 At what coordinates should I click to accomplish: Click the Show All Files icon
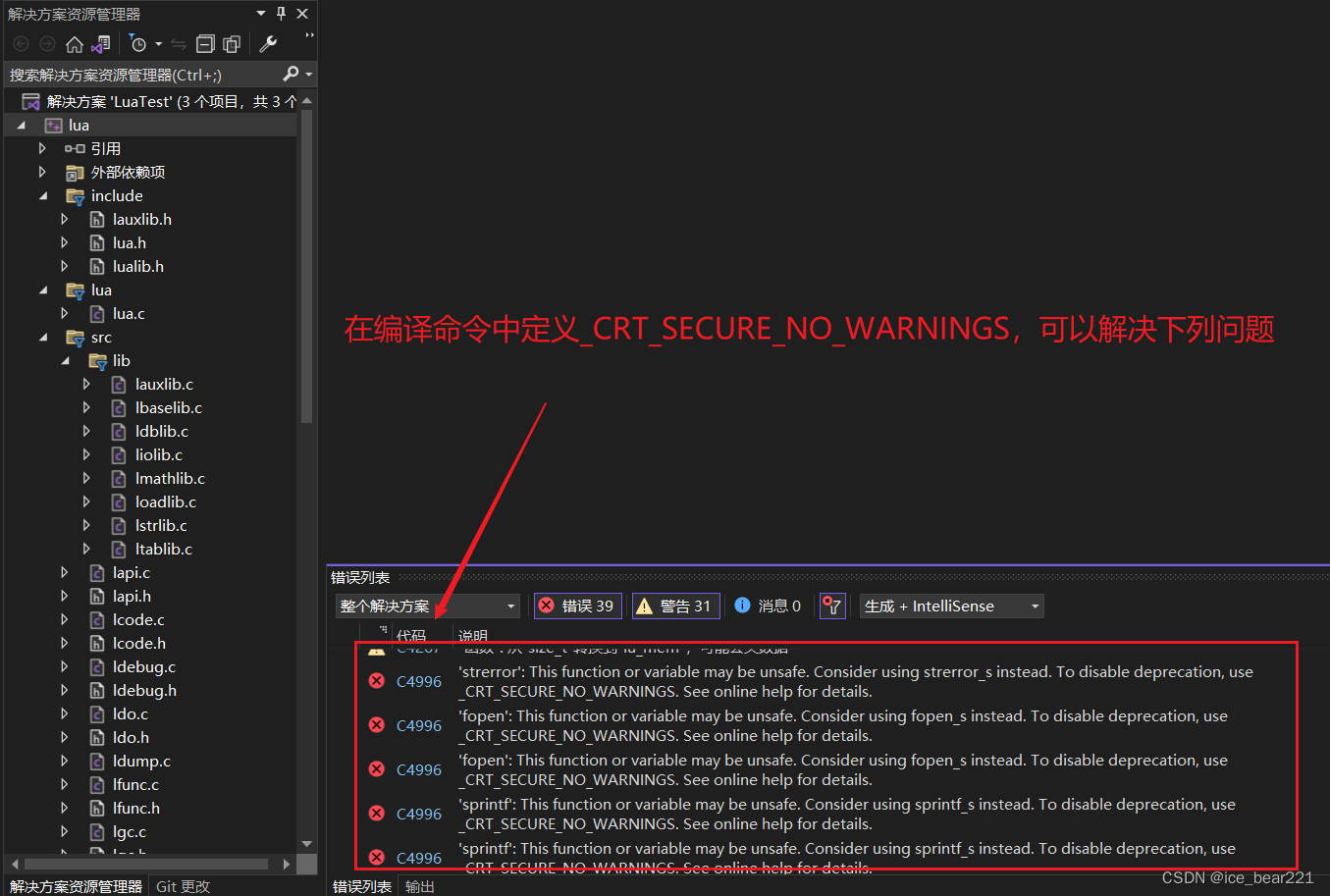tap(232, 43)
